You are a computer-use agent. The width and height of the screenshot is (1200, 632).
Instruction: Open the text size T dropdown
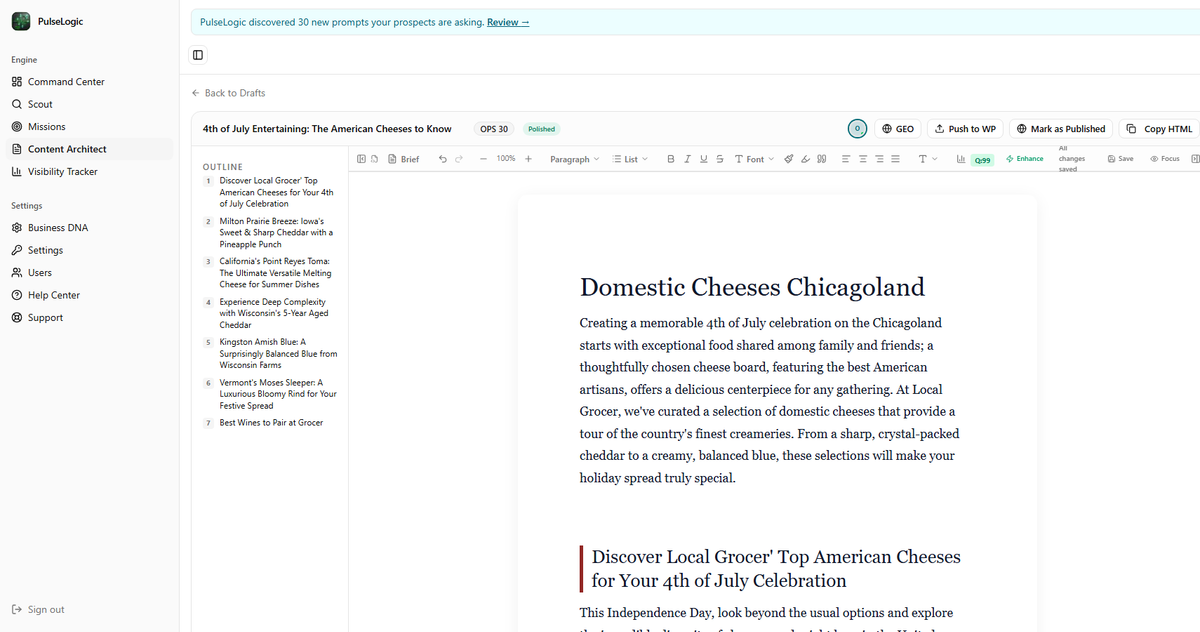pyautogui.click(x=927, y=159)
